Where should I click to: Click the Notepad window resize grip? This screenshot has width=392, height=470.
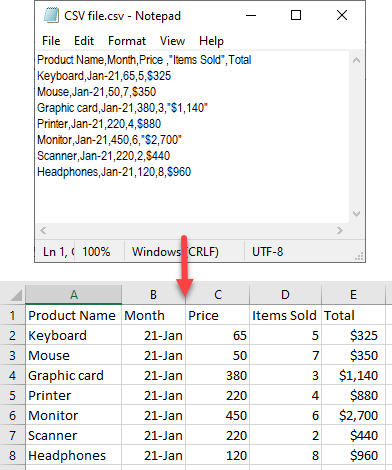point(359,256)
